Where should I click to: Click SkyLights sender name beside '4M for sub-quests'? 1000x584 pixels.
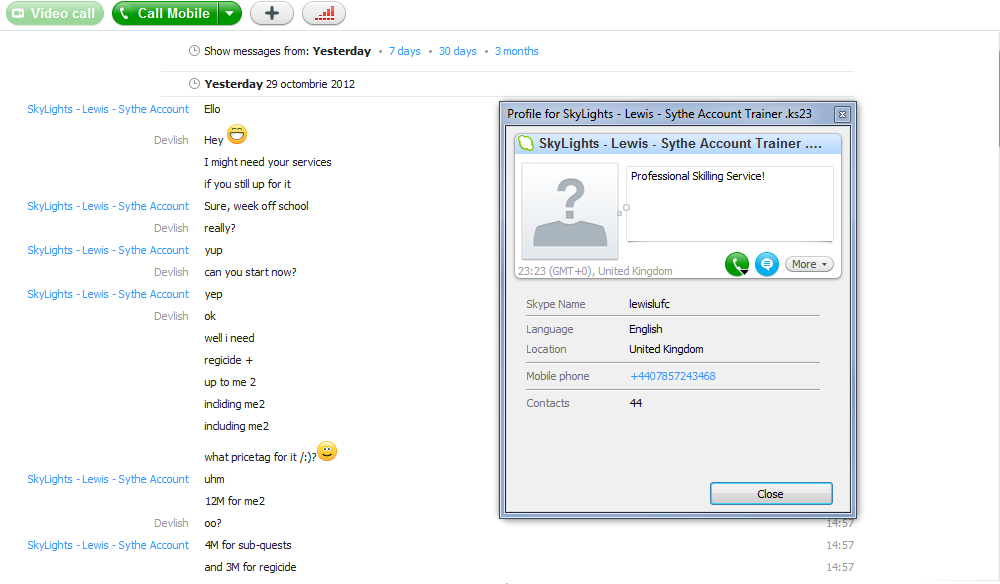[x=108, y=545]
